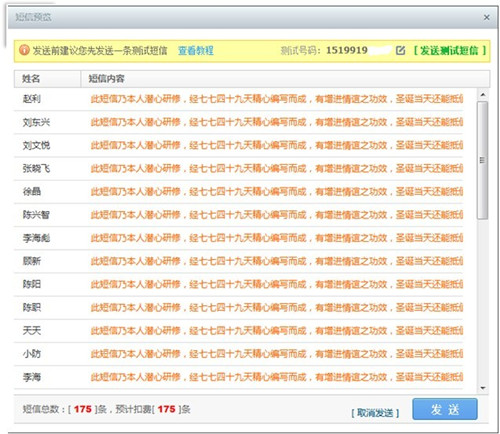Select the row named 陈阳

tap(238, 284)
